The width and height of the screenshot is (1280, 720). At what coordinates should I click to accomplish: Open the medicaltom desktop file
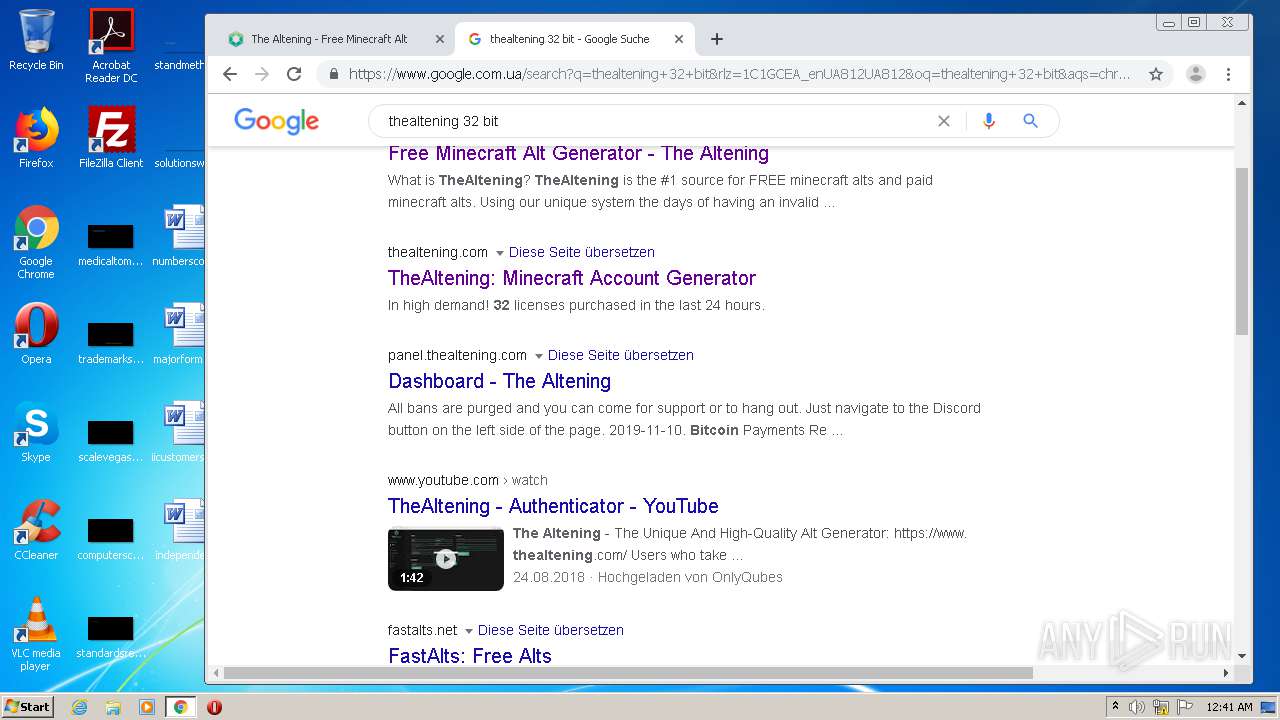click(111, 245)
